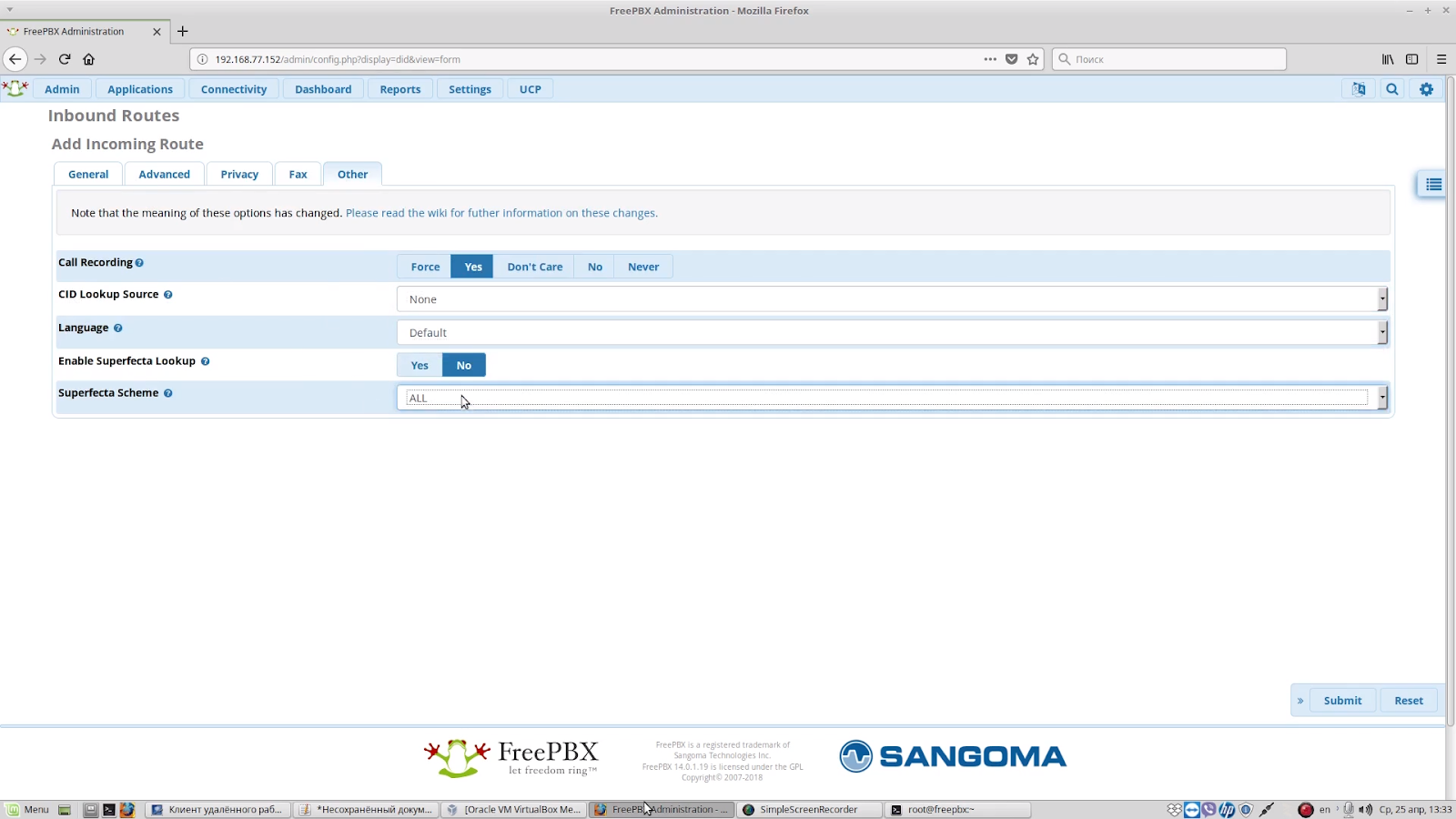The height and width of the screenshot is (819, 1456).
Task: Open the CID Lookup Source dropdown
Action: click(890, 298)
